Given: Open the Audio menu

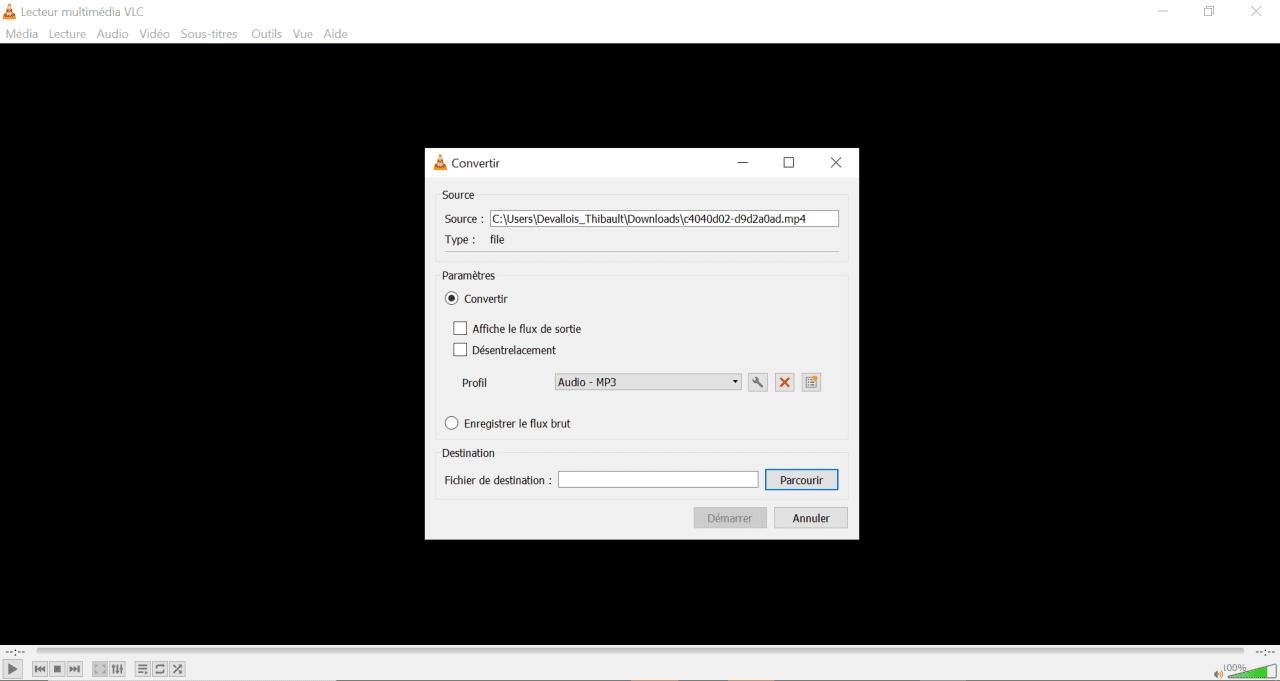Looking at the screenshot, I should tap(112, 34).
